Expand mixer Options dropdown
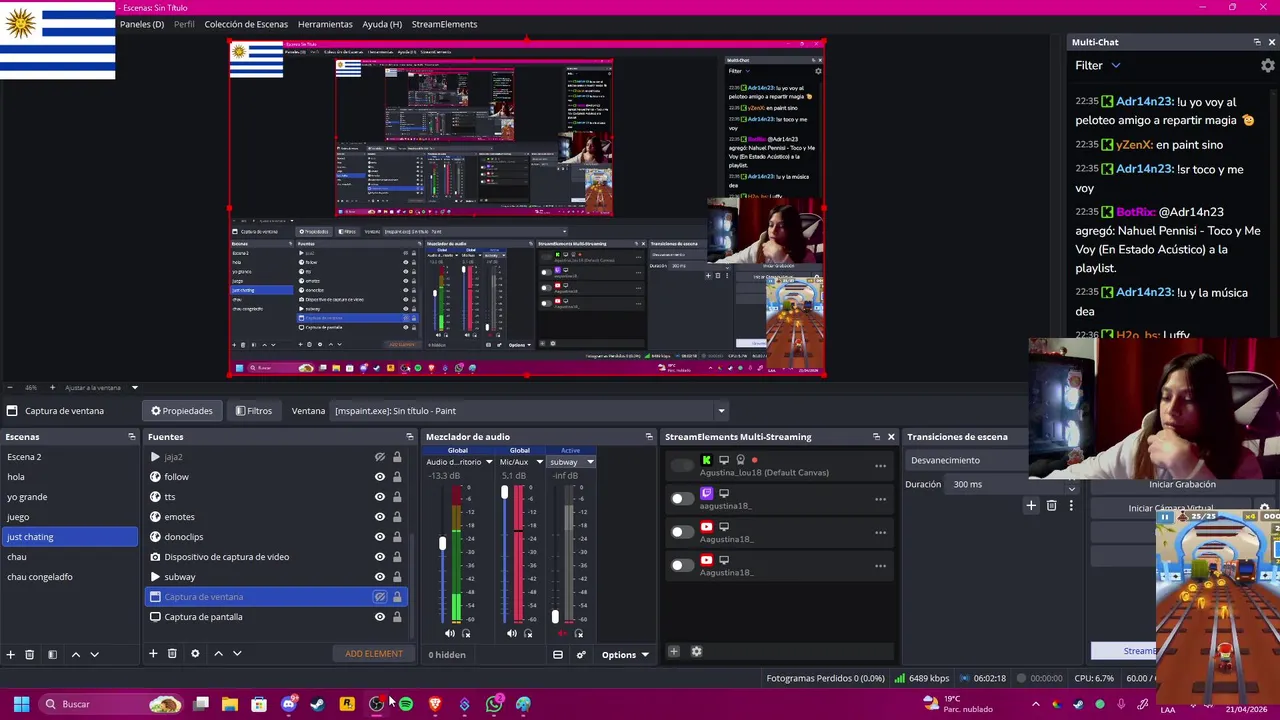Image resolution: width=1280 pixels, height=720 pixels. pos(625,655)
